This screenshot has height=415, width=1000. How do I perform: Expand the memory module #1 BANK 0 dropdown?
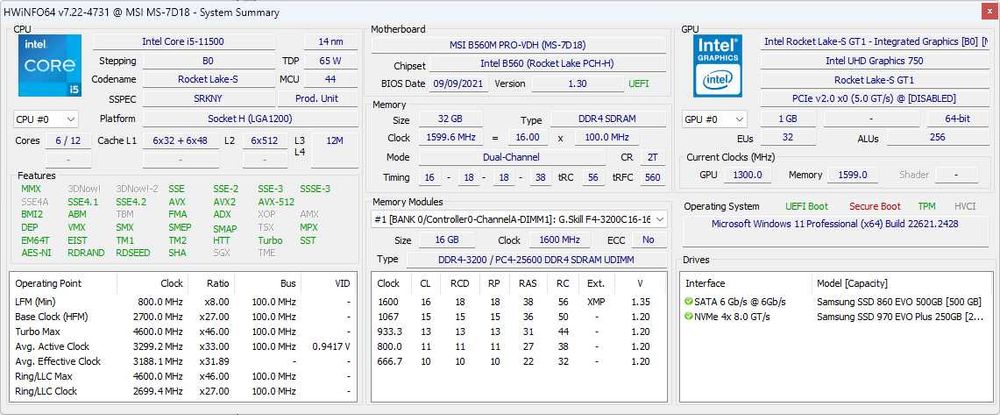(519, 219)
